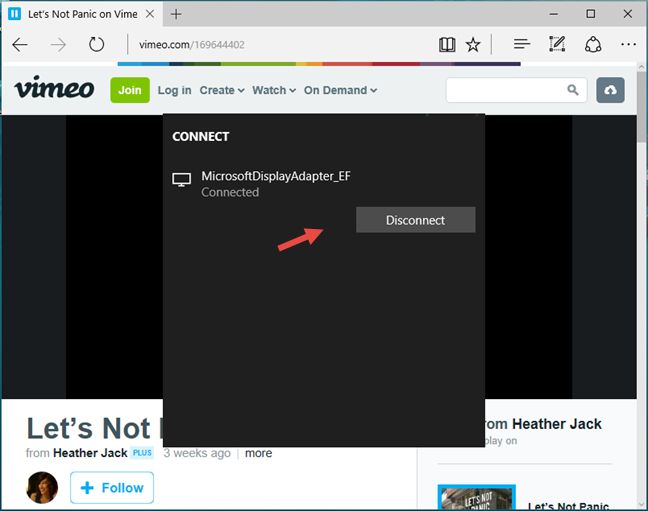Open the Let's Not Panic sidebar thumbnail
Viewport: 648px width, 511px height.
tap(476, 497)
